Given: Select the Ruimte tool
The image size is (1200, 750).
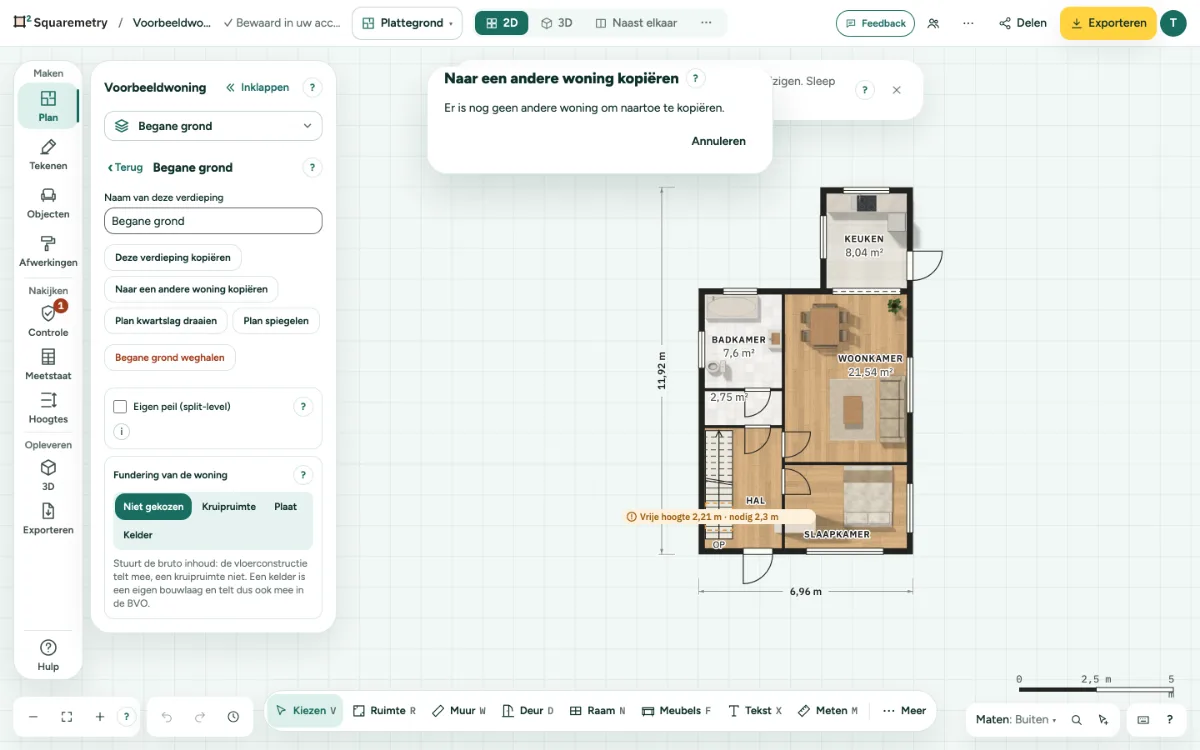Looking at the screenshot, I should [x=385, y=711].
